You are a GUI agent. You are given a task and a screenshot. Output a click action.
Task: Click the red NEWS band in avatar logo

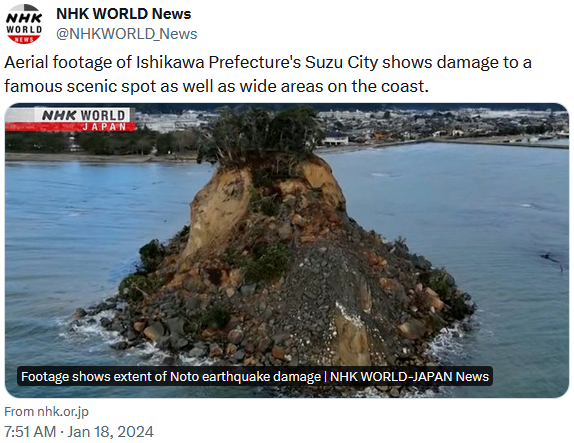coord(24,39)
